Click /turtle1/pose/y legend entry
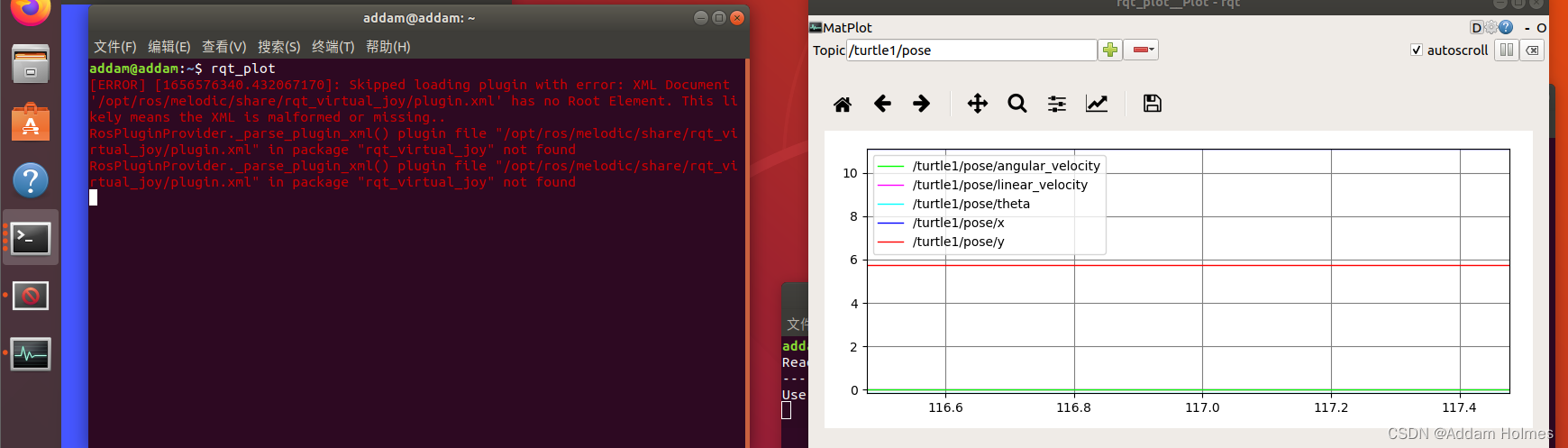Viewport: 1568px width, 448px height. [958, 242]
